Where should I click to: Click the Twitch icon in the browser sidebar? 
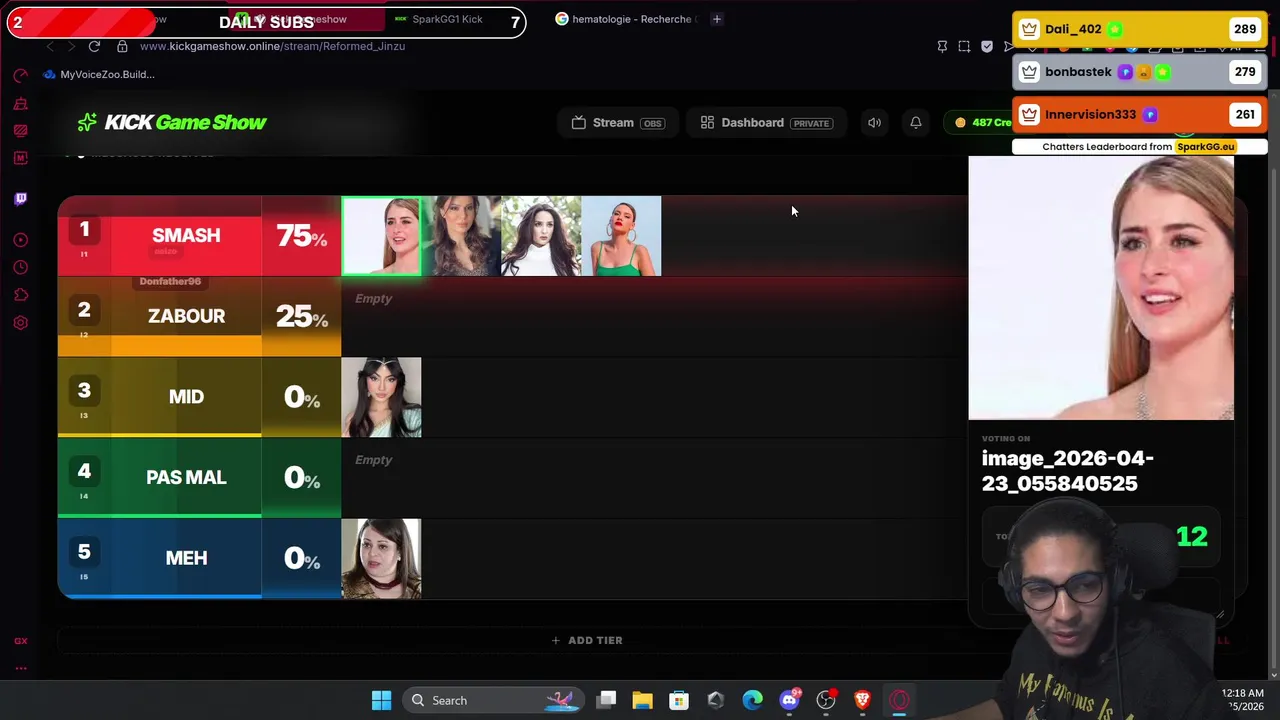click(x=20, y=199)
